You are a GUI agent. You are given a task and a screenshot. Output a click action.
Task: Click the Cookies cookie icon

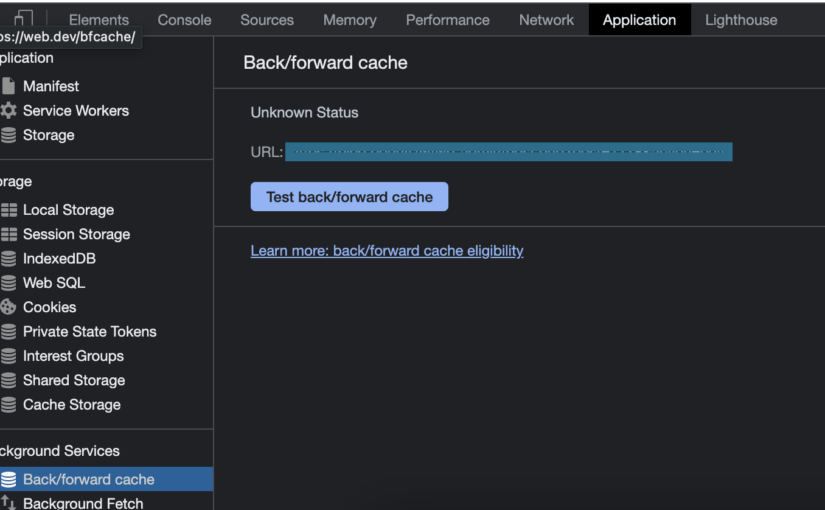click(x=9, y=307)
